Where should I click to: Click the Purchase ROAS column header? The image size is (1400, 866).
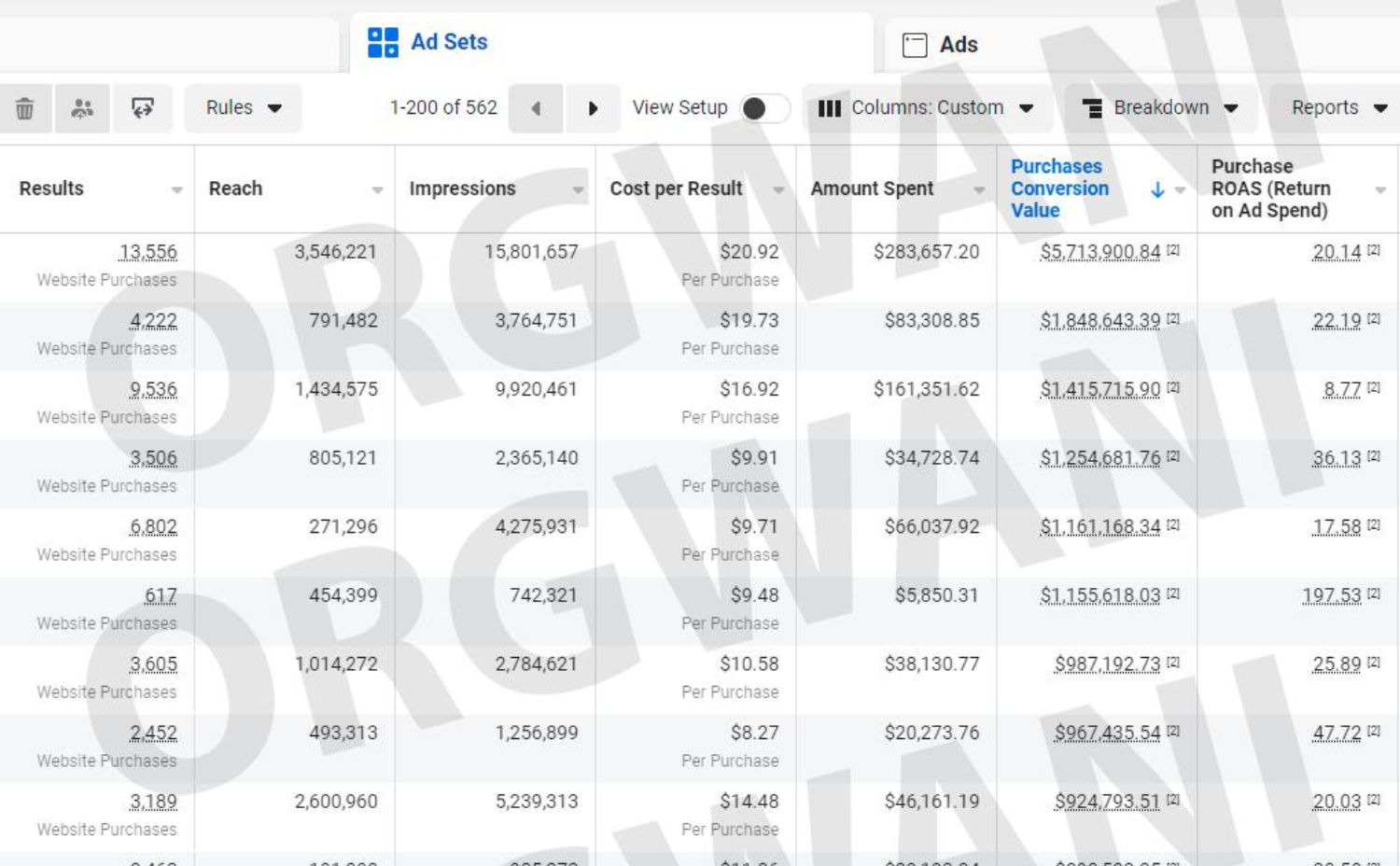coord(1270,189)
